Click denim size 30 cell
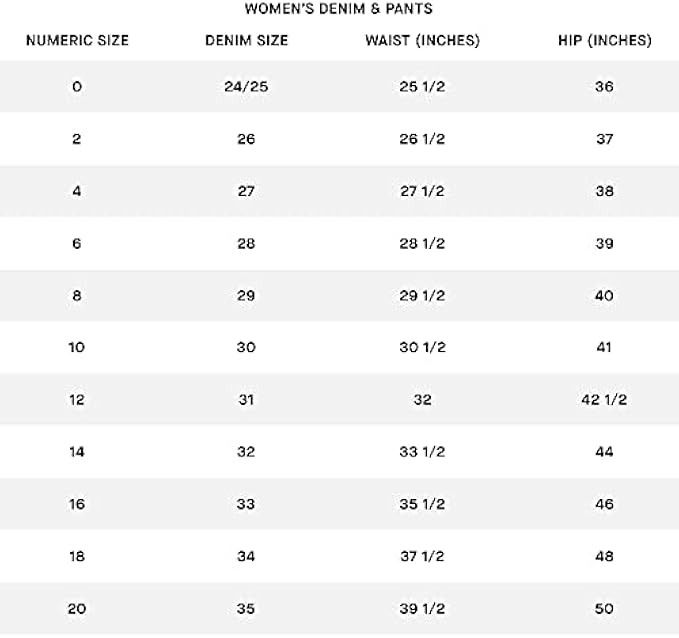This screenshot has width=679, height=638. coord(246,348)
